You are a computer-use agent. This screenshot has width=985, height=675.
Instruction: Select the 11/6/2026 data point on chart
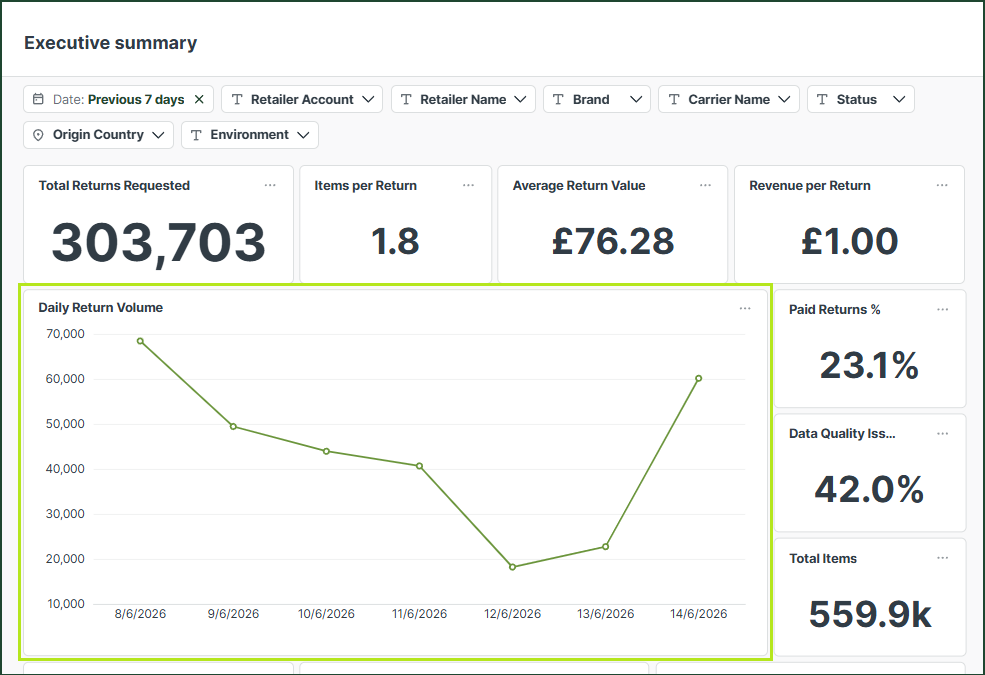(x=420, y=466)
